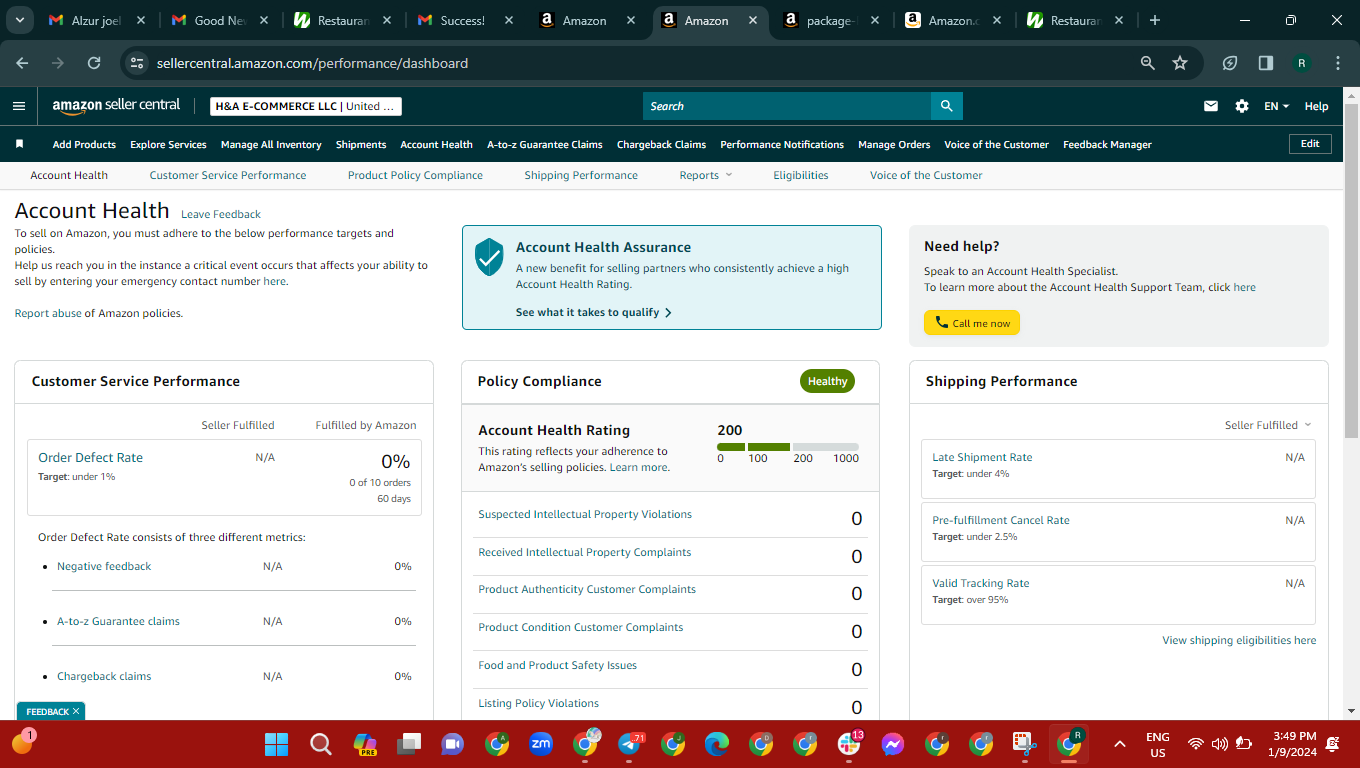This screenshot has height=768, width=1360.
Task: Open the Eligibilities tab
Action: 801,175
